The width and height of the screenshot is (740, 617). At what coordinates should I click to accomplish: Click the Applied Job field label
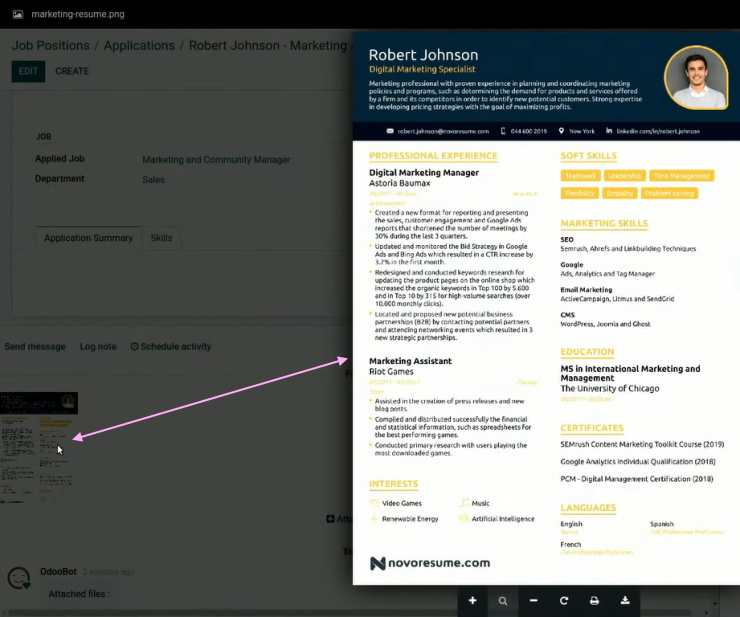[x=59, y=159]
